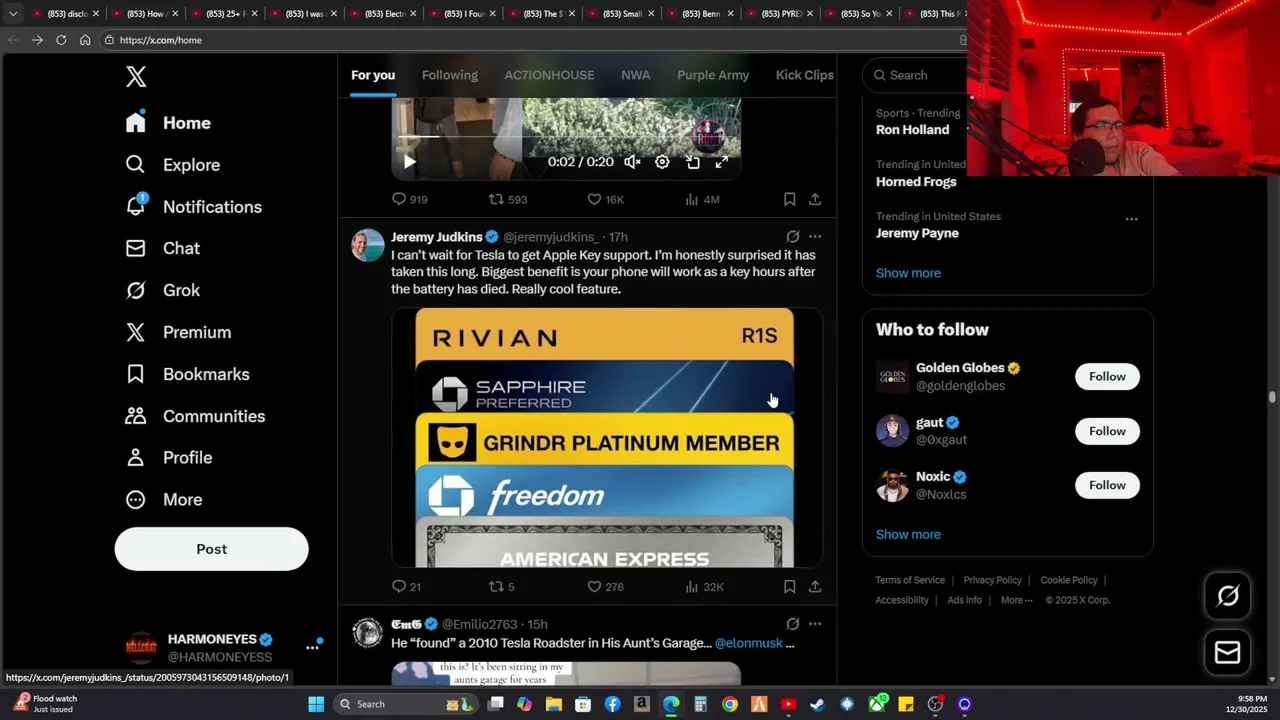Click Show more under trending topics

tap(908, 273)
